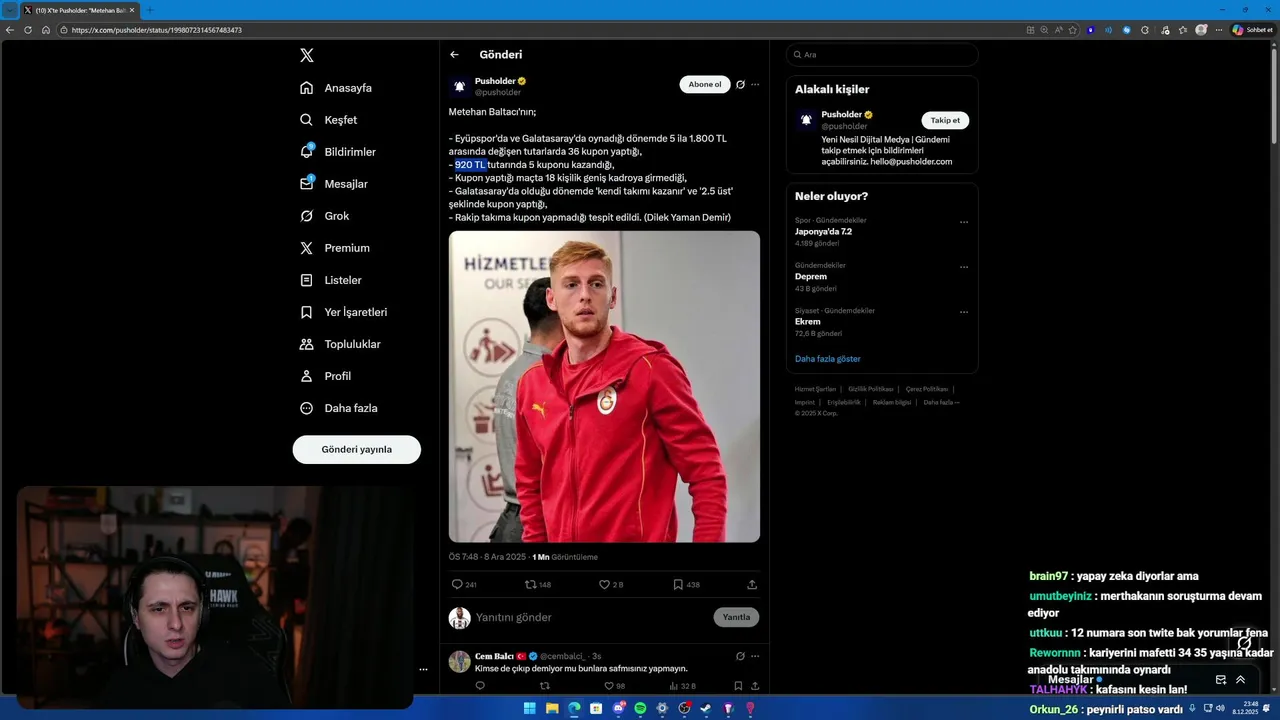Open Grok from sidebar
This screenshot has width=1280, height=720.
(324, 216)
